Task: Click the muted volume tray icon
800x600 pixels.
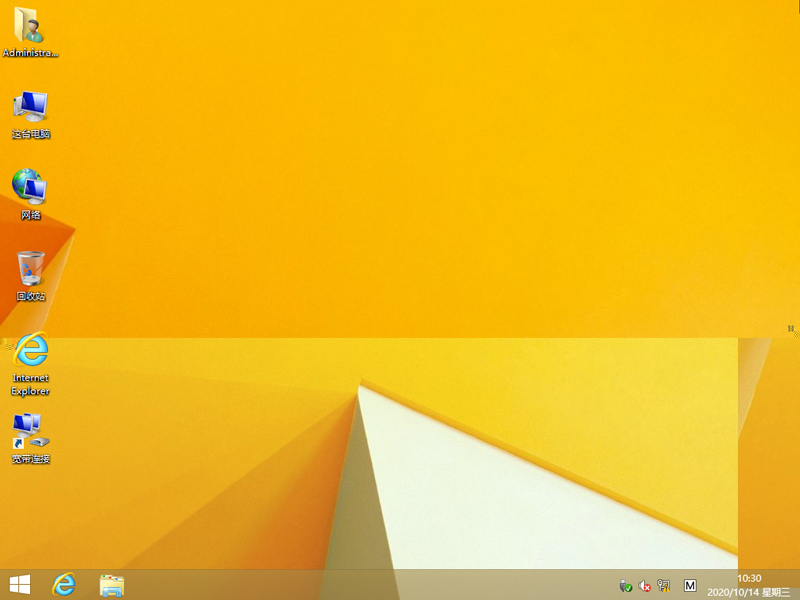Action: pos(644,586)
